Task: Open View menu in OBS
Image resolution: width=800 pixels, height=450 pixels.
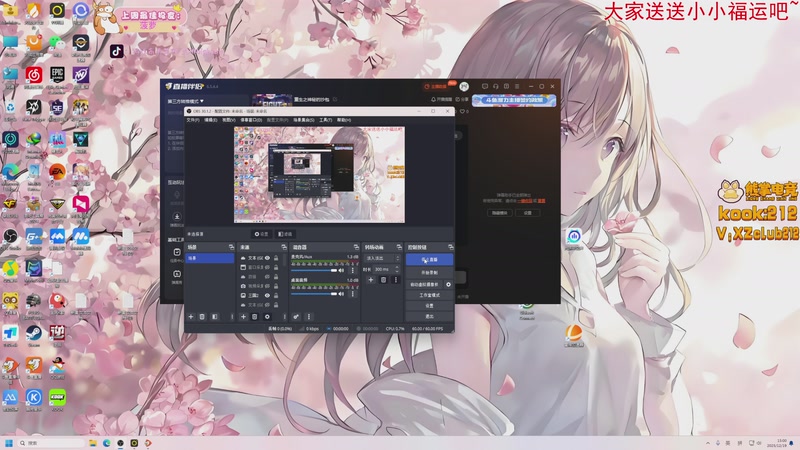Action: click(x=229, y=120)
